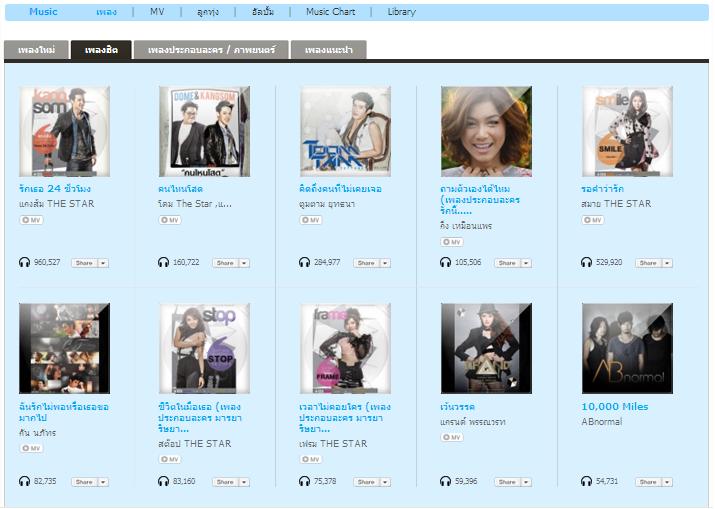Click headphone listen icon beside 59,396

tap(445, 481)
